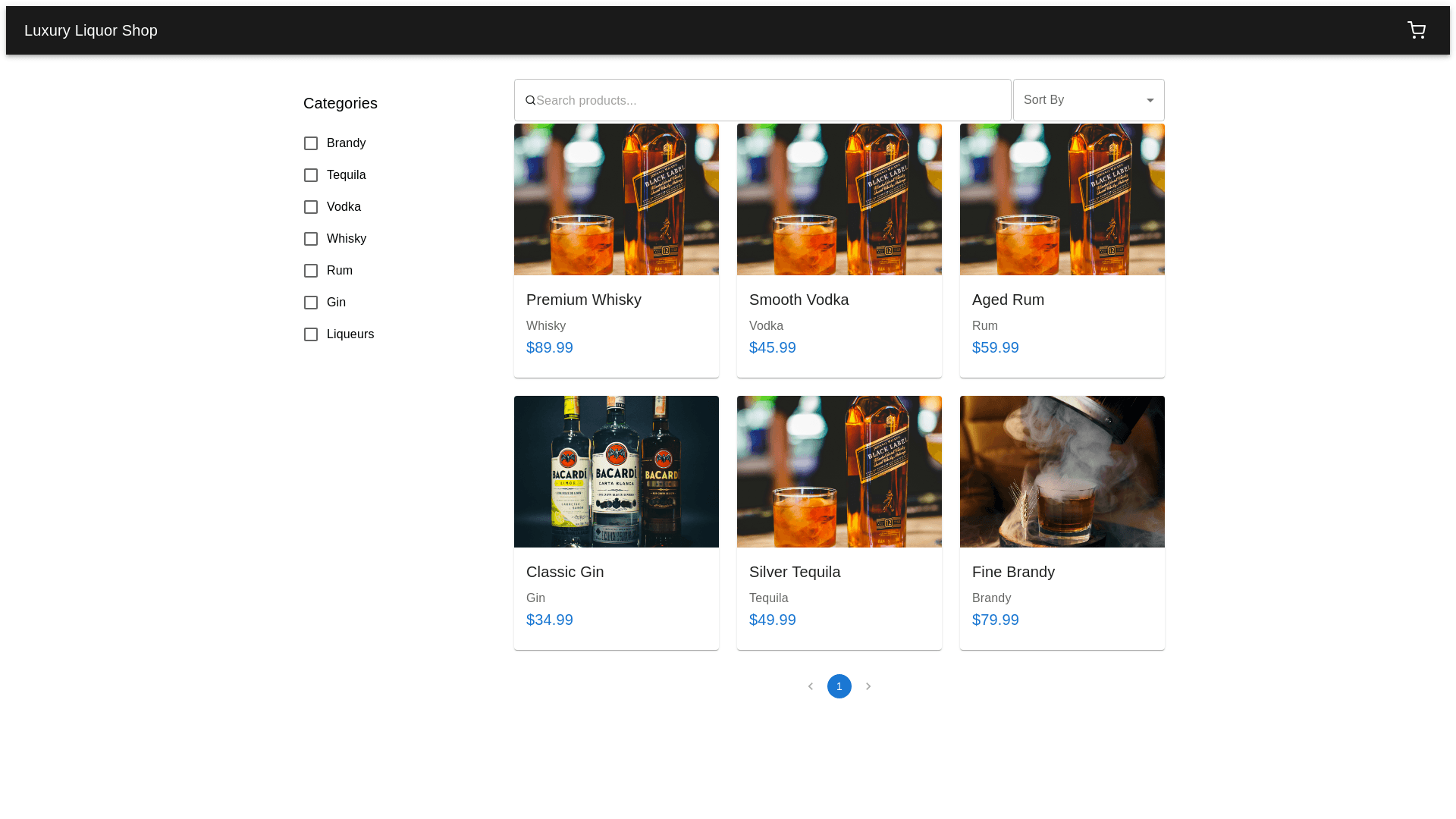Select page 1 in pagination

839,686
